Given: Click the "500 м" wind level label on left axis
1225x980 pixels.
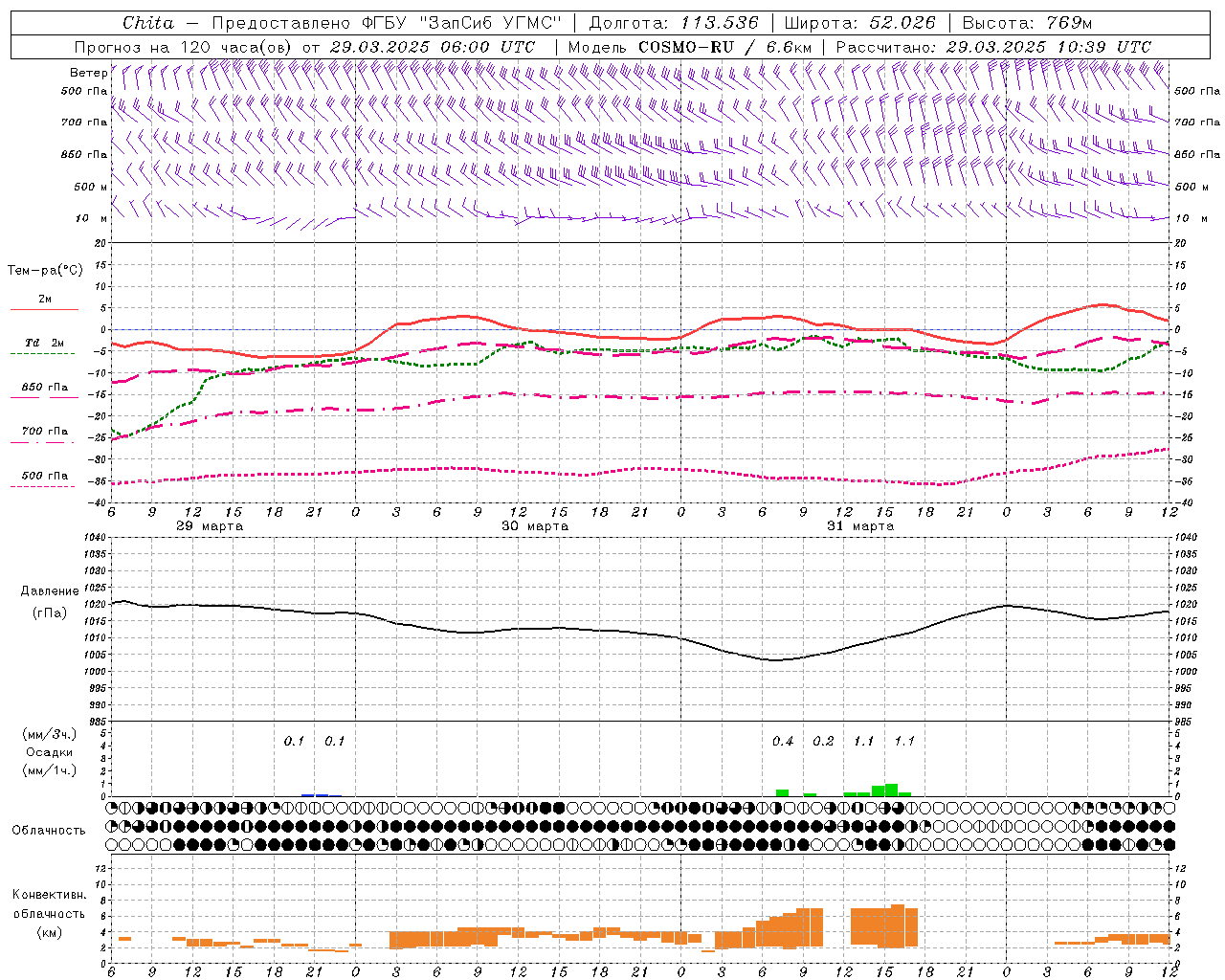Looking at the screenshot, I should (92, 187).
